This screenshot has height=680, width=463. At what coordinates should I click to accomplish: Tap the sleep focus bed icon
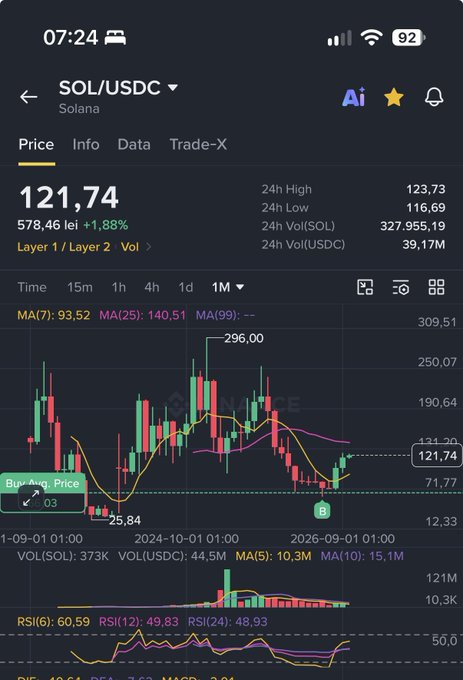pyautogui.click(x=115, y=38)
